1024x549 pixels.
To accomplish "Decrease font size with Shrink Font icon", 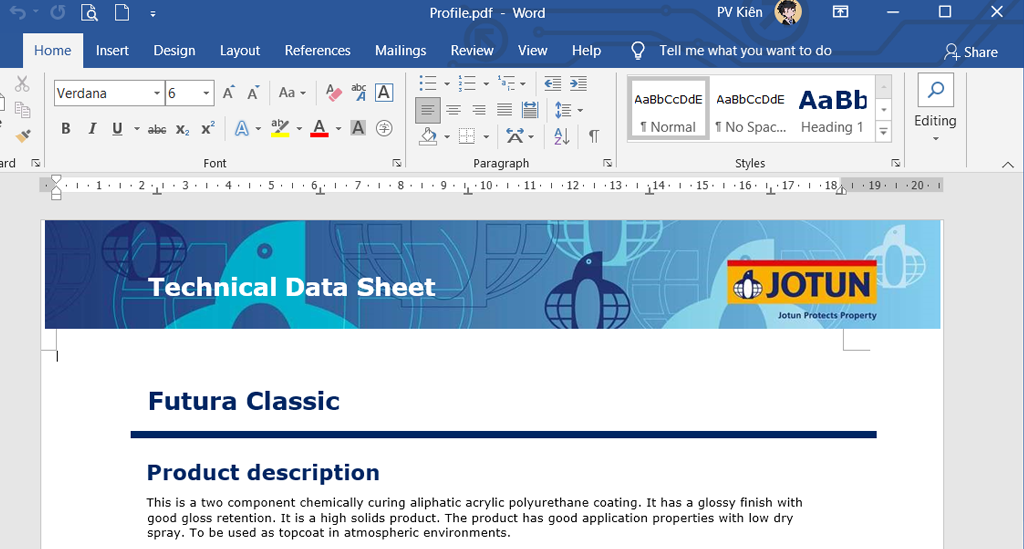I will click(x=253, y=93).
